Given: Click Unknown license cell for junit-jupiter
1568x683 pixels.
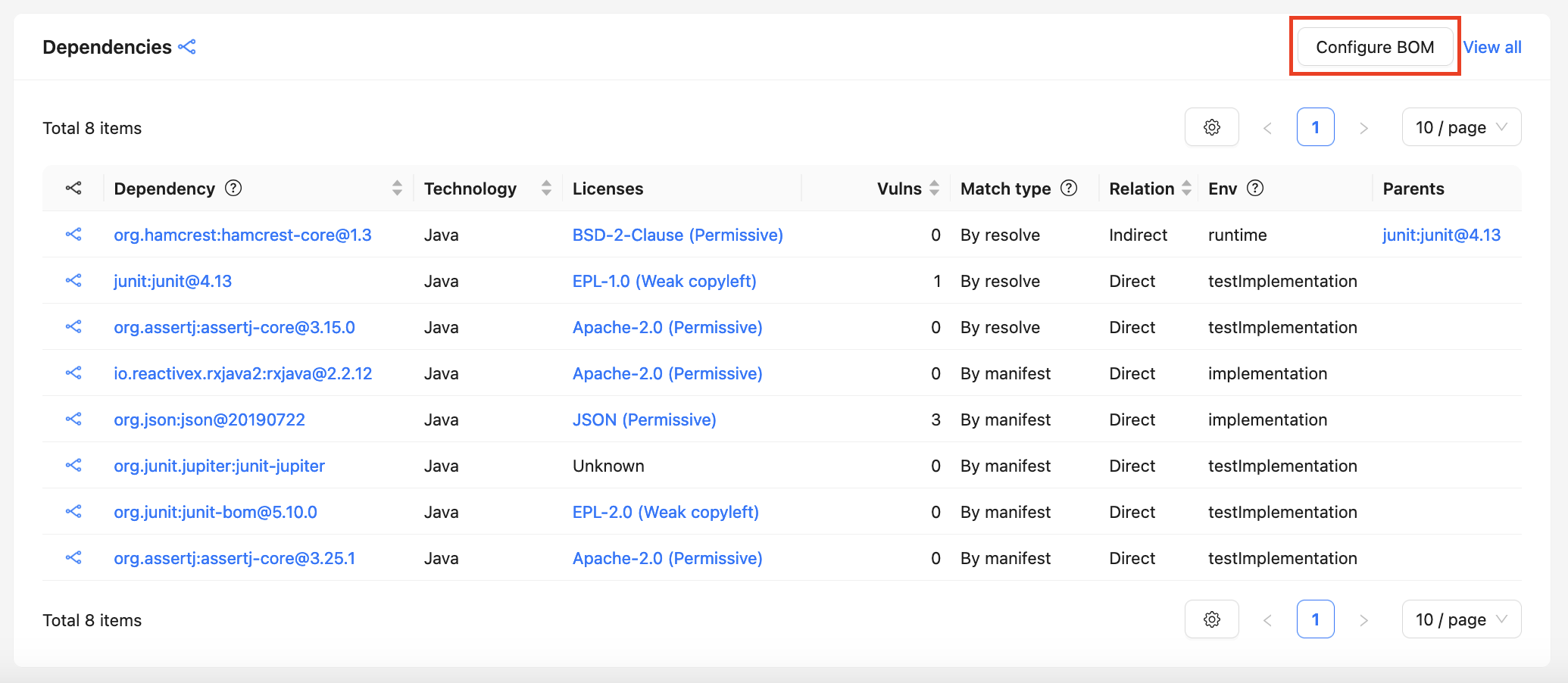Looking at the screenshot, I should [608, 466].
